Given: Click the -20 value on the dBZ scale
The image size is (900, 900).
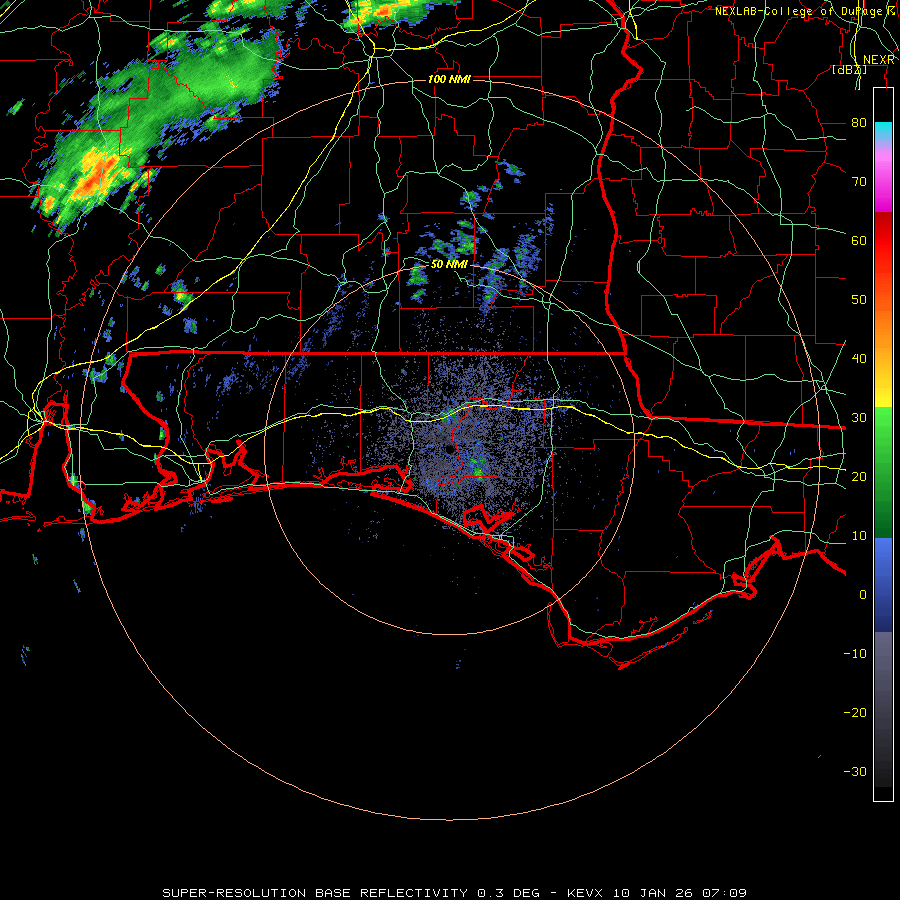Looking at the screenshot, I should (x=855, y=713).
